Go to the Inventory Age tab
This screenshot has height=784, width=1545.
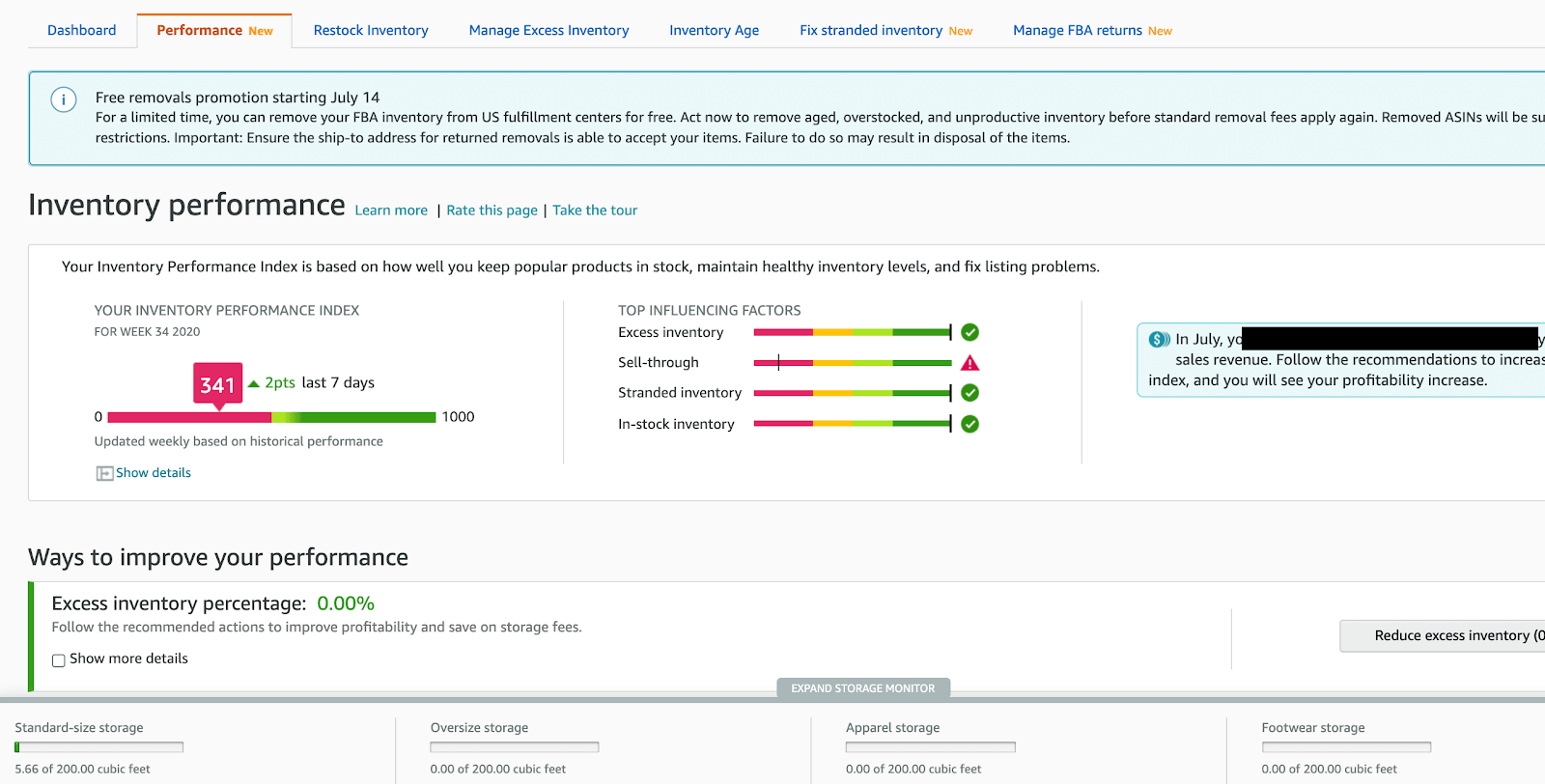click(715, 31)
